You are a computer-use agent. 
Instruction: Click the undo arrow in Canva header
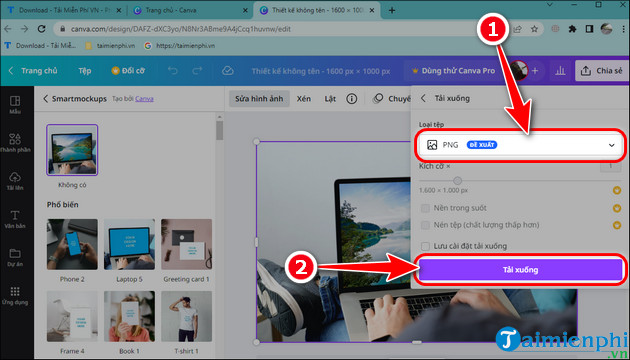point(173,71)
